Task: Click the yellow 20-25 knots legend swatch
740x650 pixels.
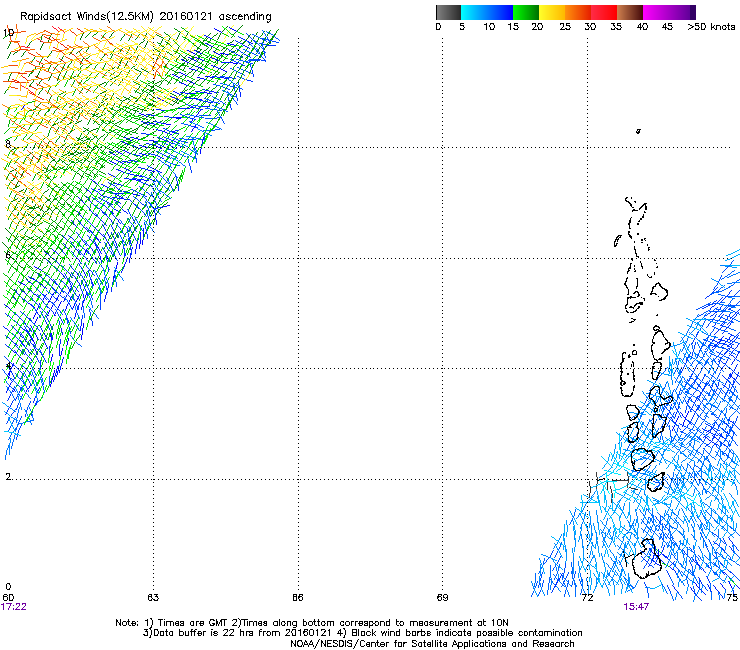Action: pos(552,12)
